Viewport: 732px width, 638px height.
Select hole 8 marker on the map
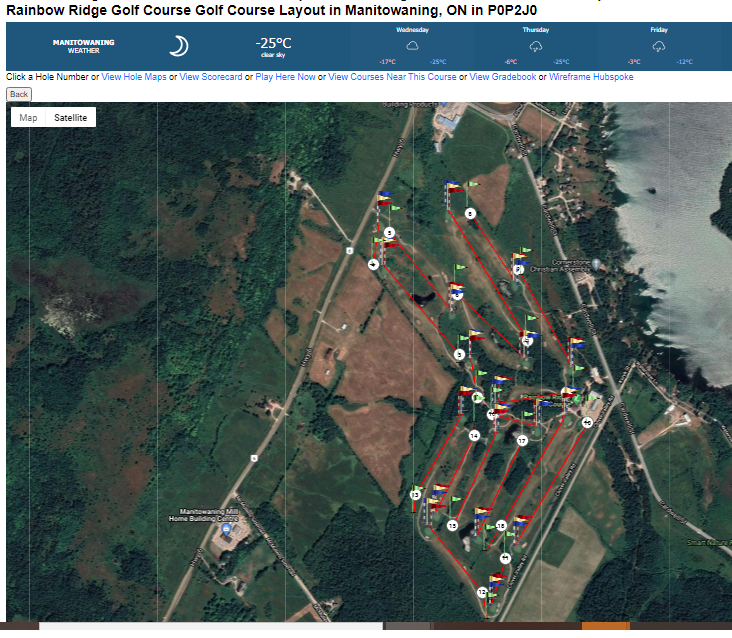point(470,214)
